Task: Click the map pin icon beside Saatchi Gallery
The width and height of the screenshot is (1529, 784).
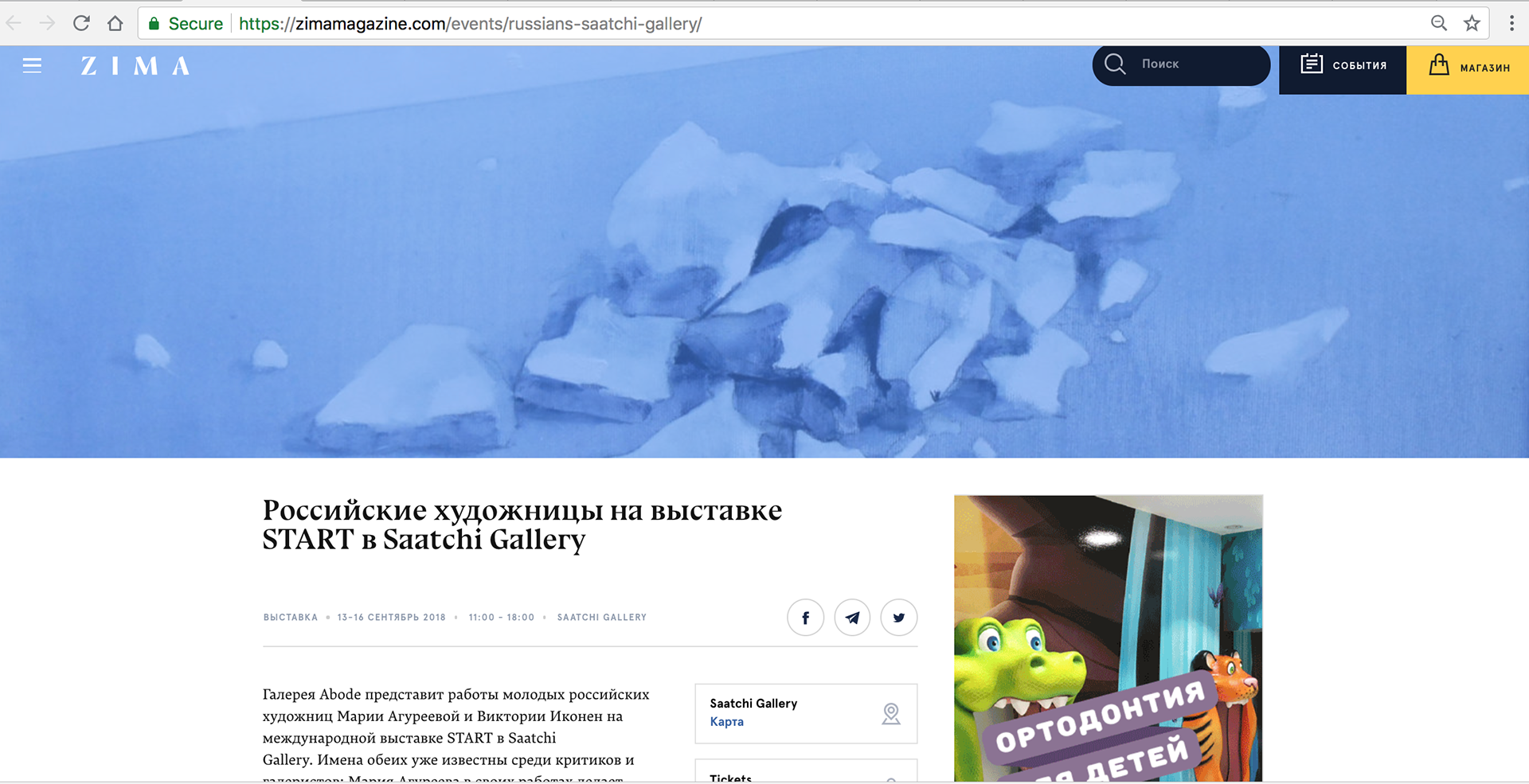Action: (891, 714)
